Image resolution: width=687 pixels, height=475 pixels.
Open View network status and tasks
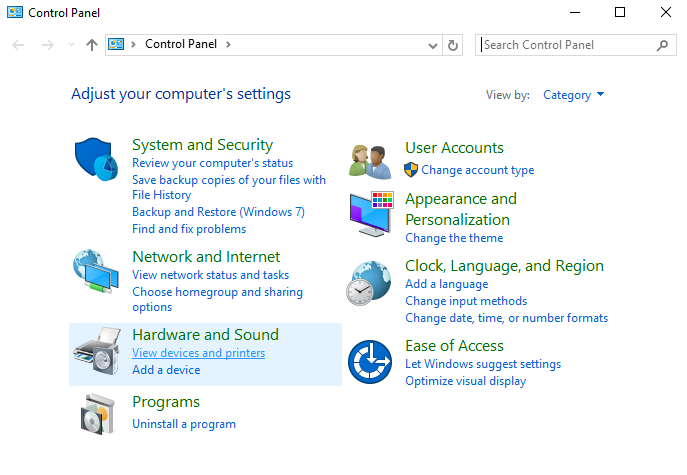click(x=210, y=275)
